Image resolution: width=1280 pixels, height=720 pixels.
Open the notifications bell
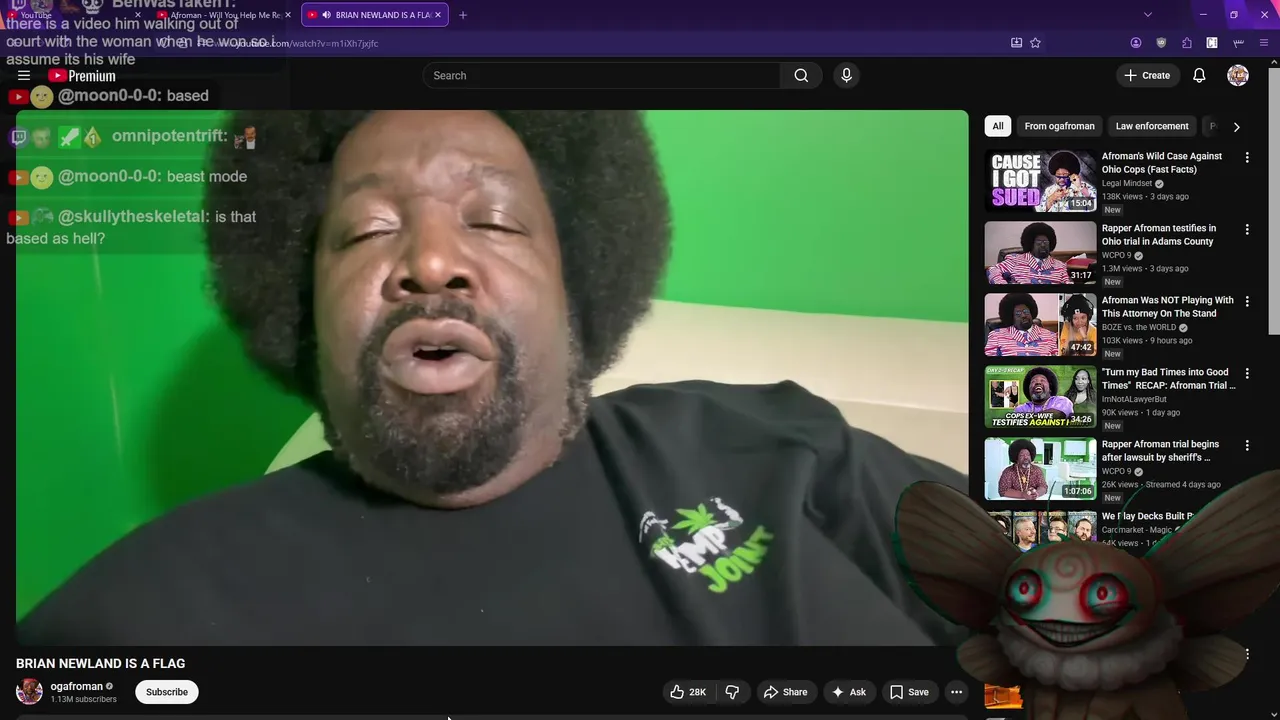point(1199,76)
